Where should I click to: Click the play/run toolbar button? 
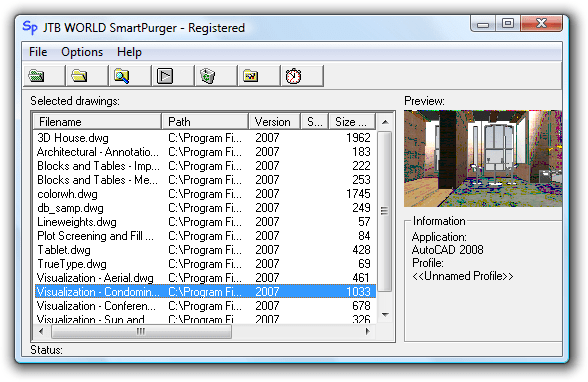point(165,76)
